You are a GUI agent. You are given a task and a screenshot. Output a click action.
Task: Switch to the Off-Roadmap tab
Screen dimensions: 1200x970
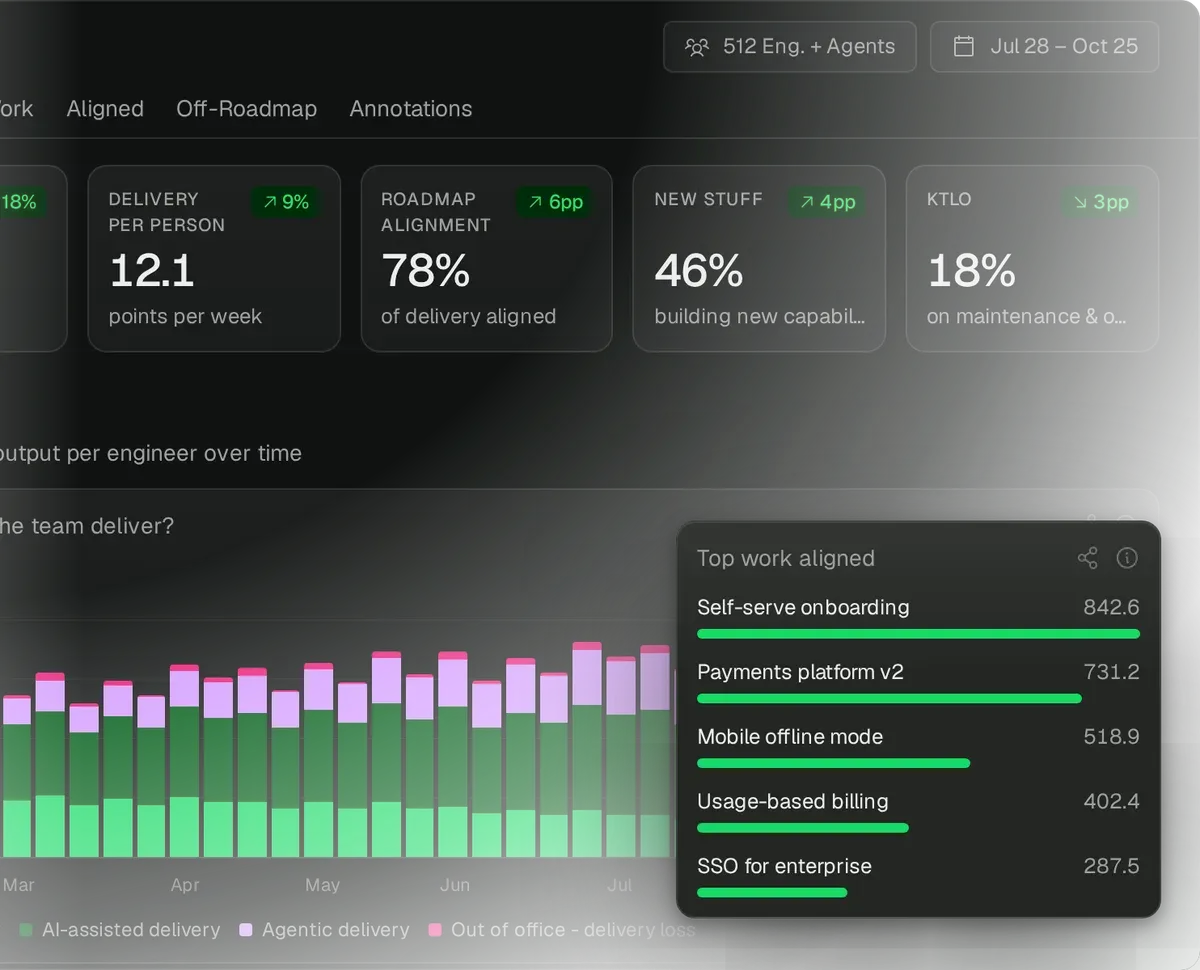coord(247,109)
